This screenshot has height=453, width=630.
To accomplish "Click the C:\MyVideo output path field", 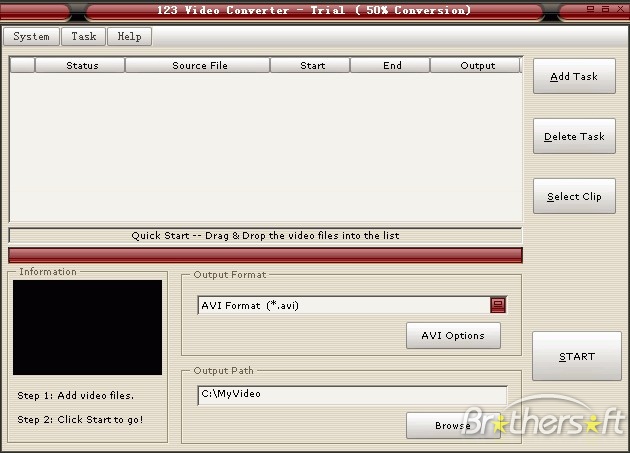I will [x=352, y=395].
